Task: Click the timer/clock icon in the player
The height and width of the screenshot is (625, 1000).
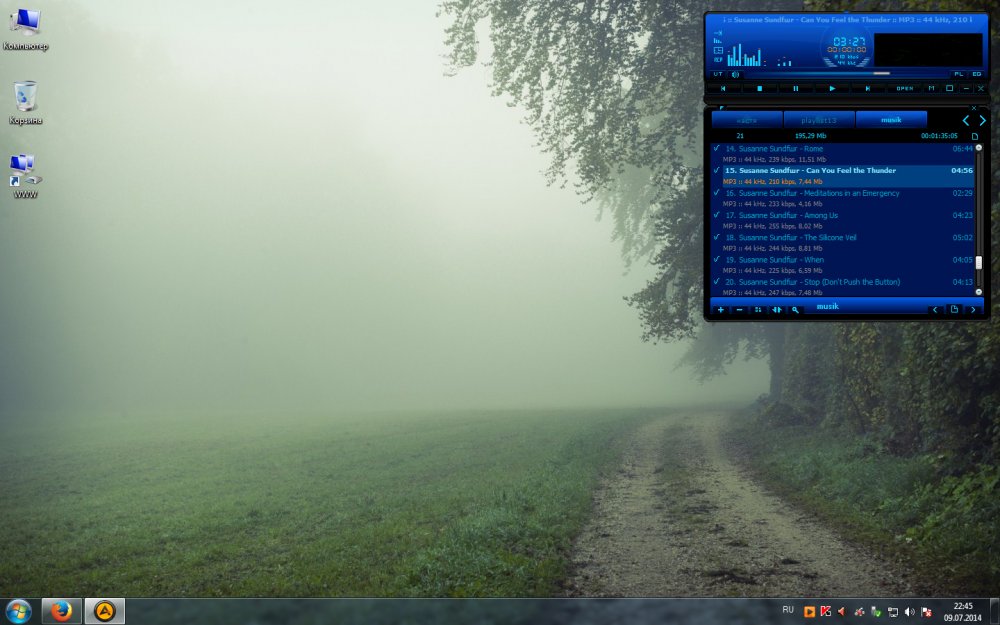Action: pos(718,50)
